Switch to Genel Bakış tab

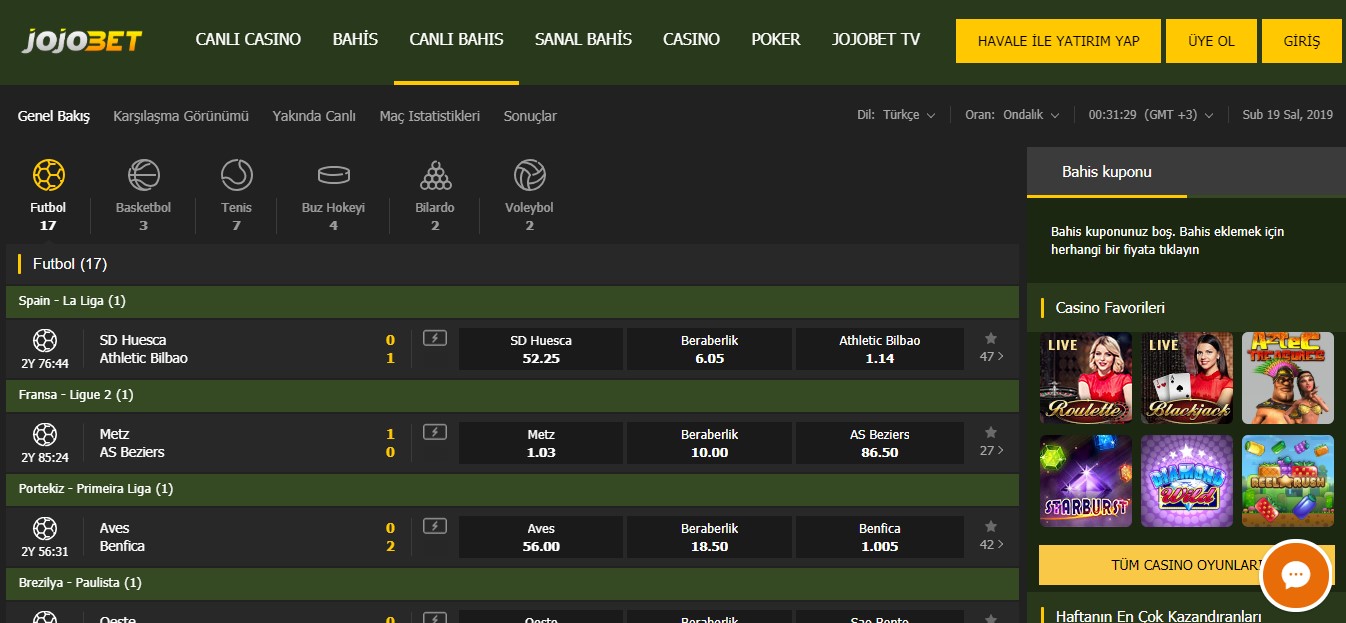(54, 116)
